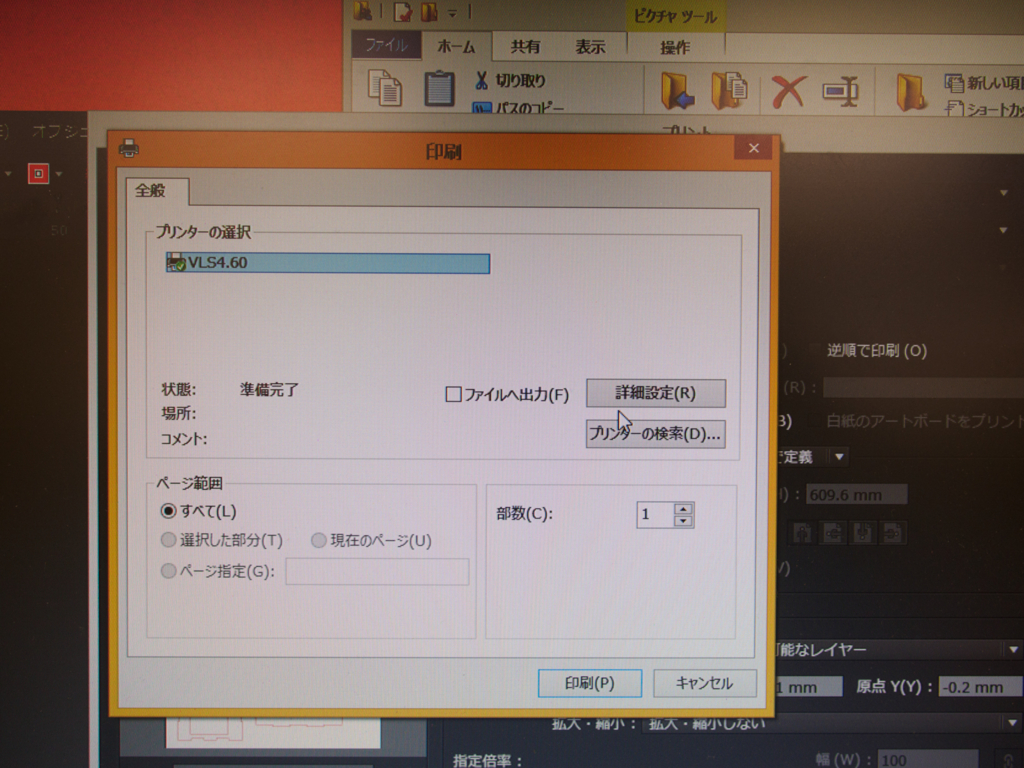Click the New folder icon
1024x768 pixels.
point(910,92)
